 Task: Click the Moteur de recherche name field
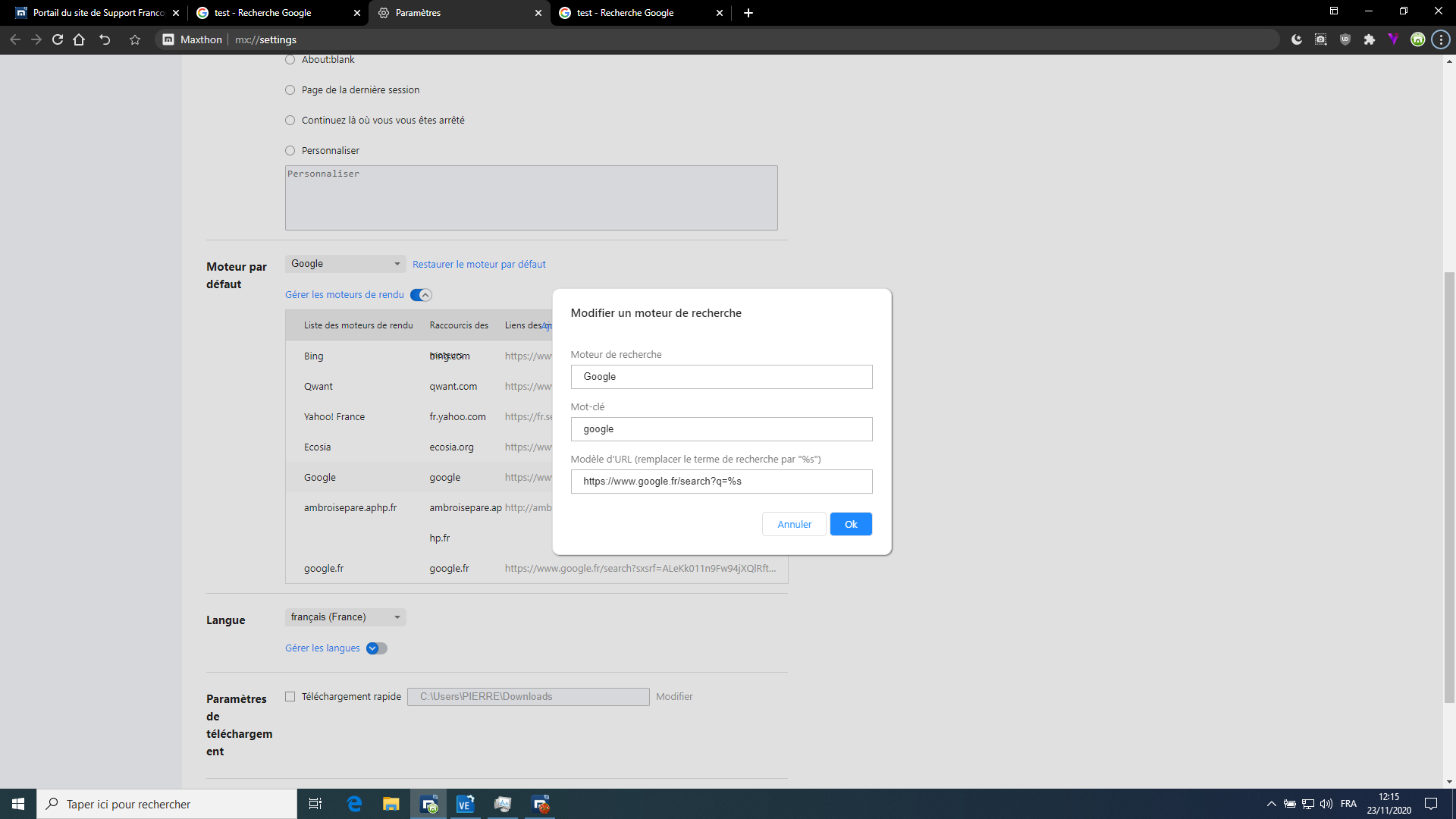pyautogui.click(x=721, y=377)
